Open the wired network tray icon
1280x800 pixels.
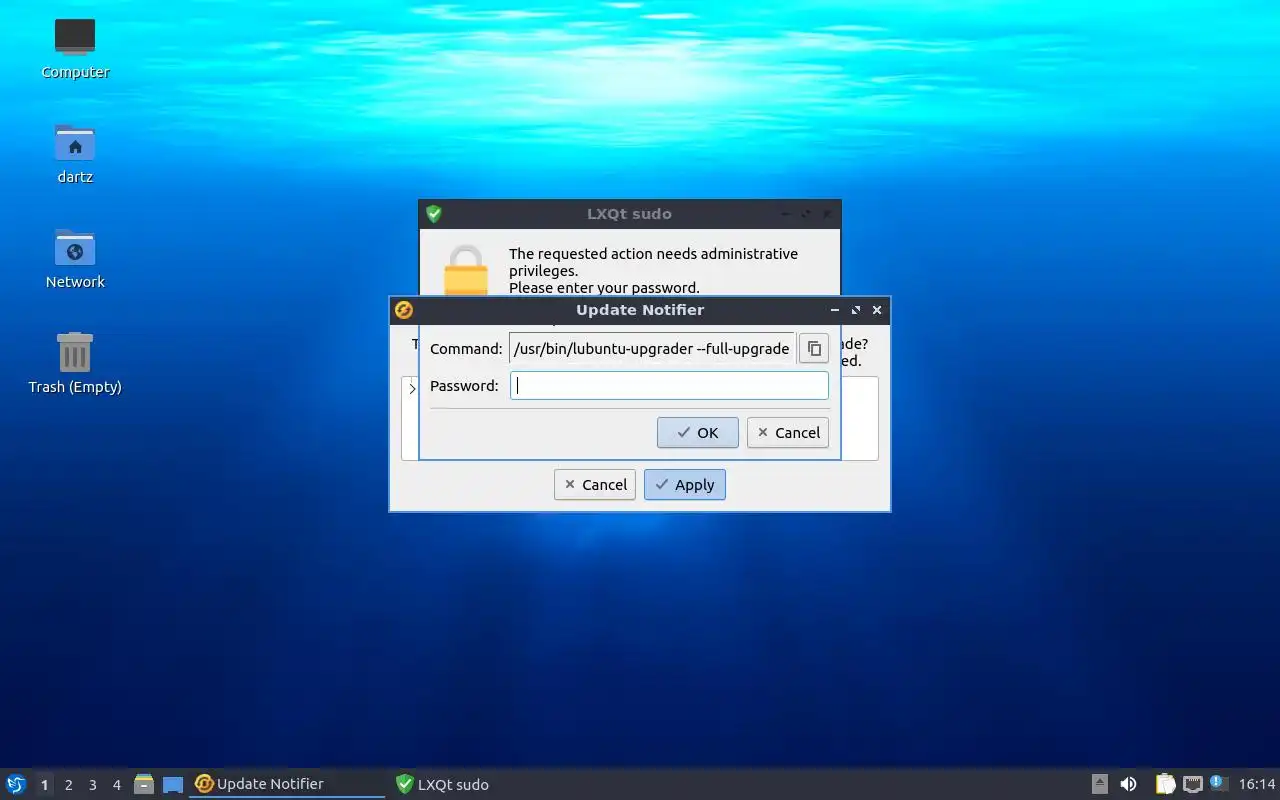1192,784
